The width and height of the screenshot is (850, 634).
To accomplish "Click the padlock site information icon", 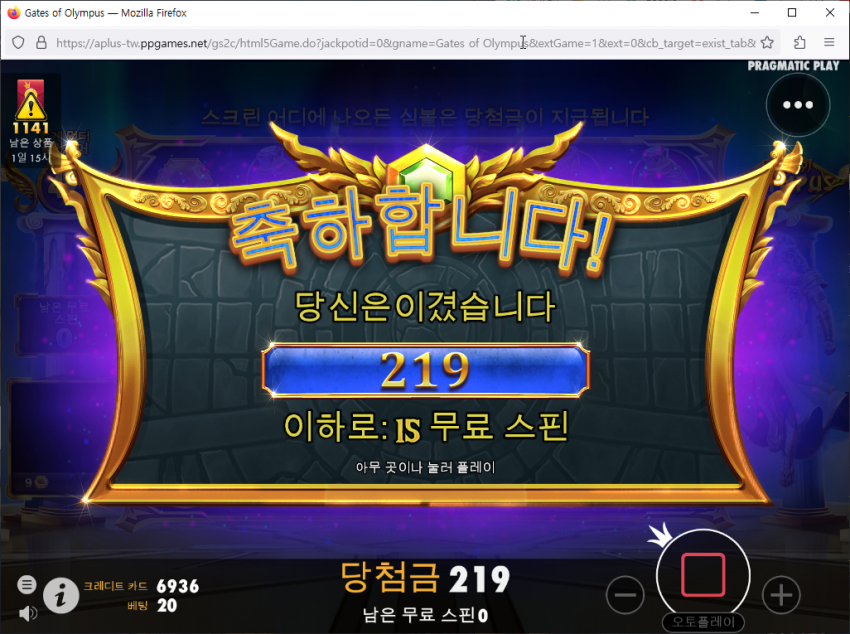I will [41, 42].
